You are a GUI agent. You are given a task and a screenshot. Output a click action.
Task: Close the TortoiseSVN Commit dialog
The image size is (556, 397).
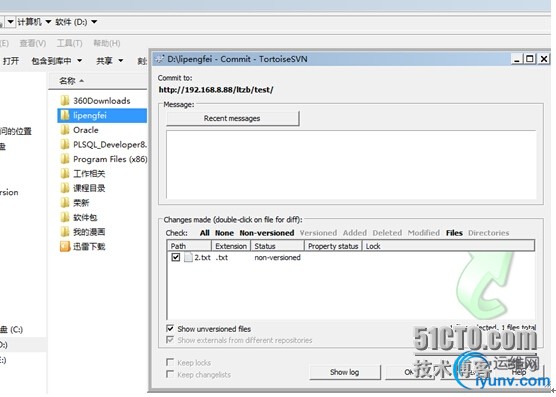point(544,59)
